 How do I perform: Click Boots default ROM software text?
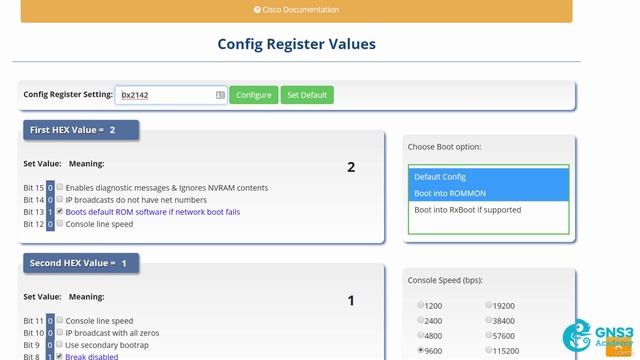153,212
